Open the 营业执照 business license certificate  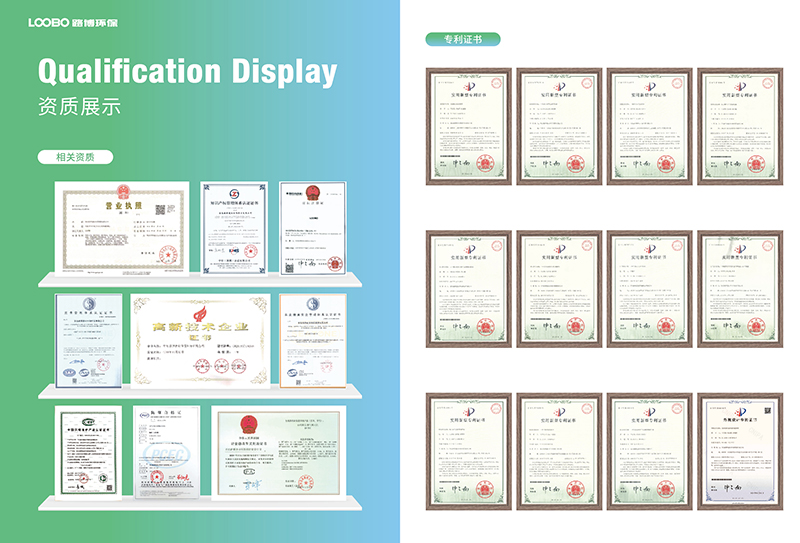coord(122,228)
